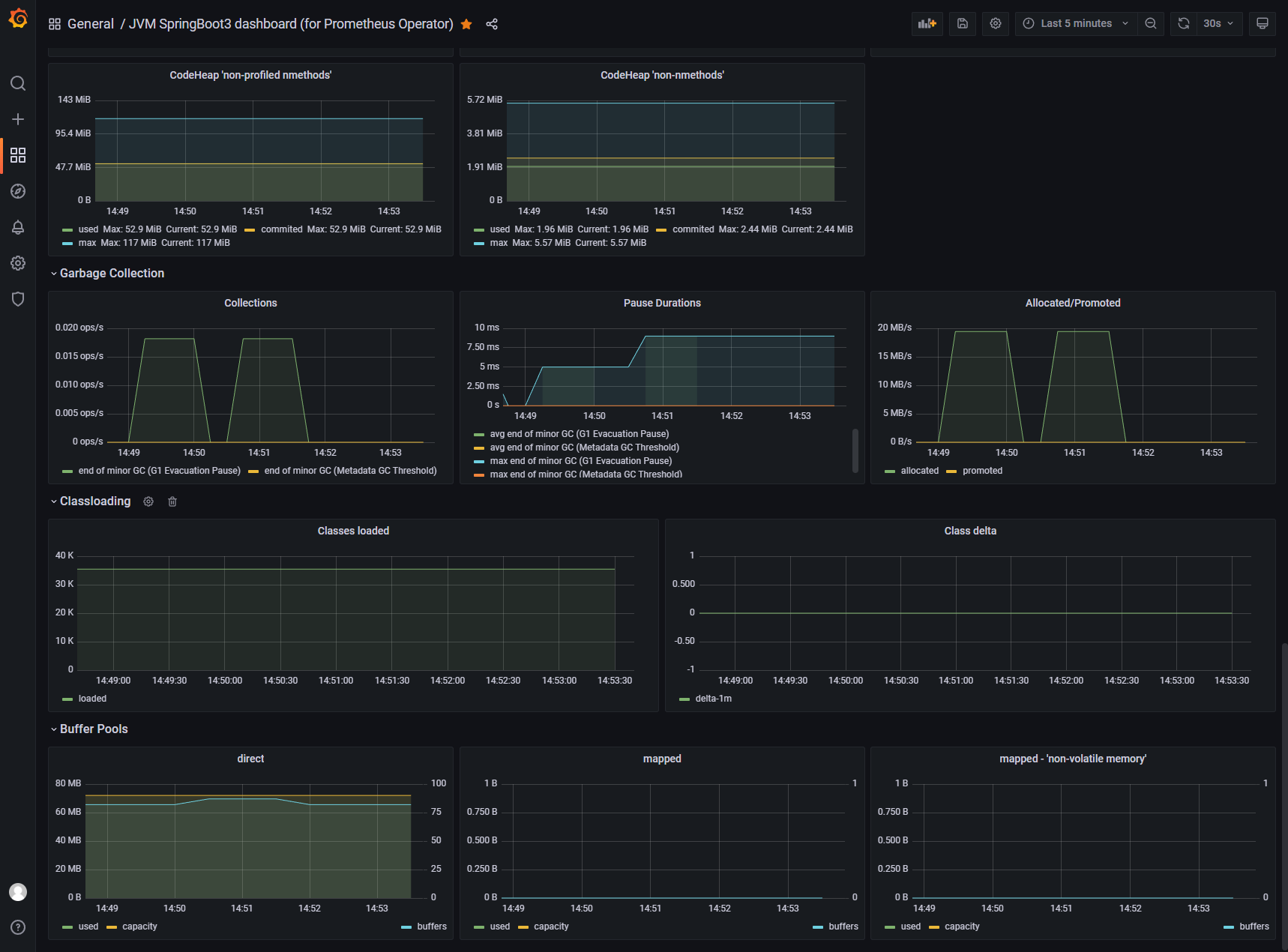This screenshot has width=1288, height=952.
Task: Click the zoom out time range button
Action: [1150, 23]
